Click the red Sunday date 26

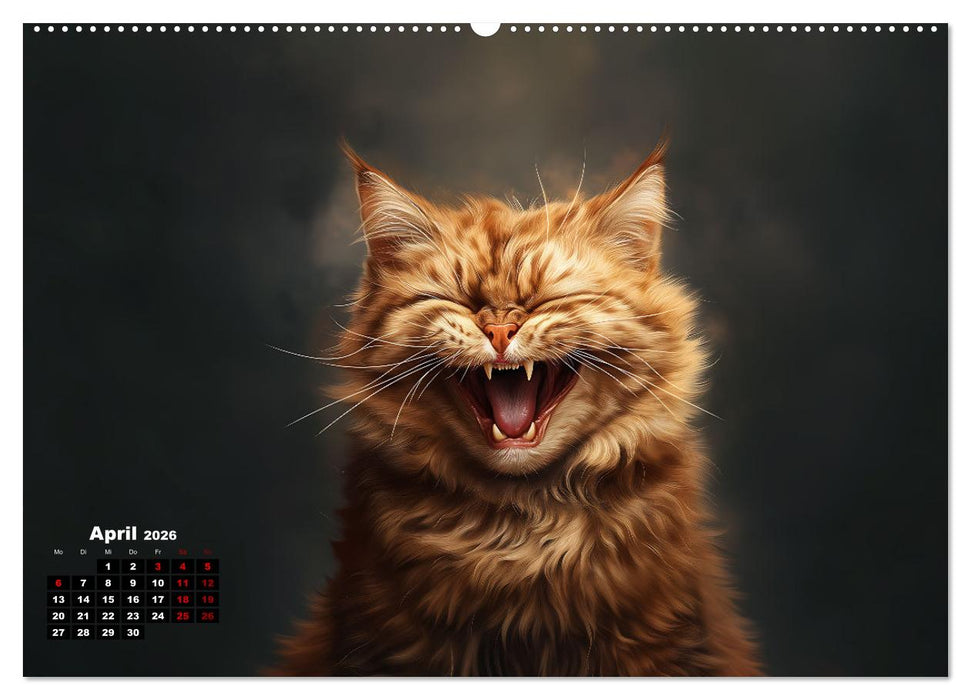pos(207,616)
